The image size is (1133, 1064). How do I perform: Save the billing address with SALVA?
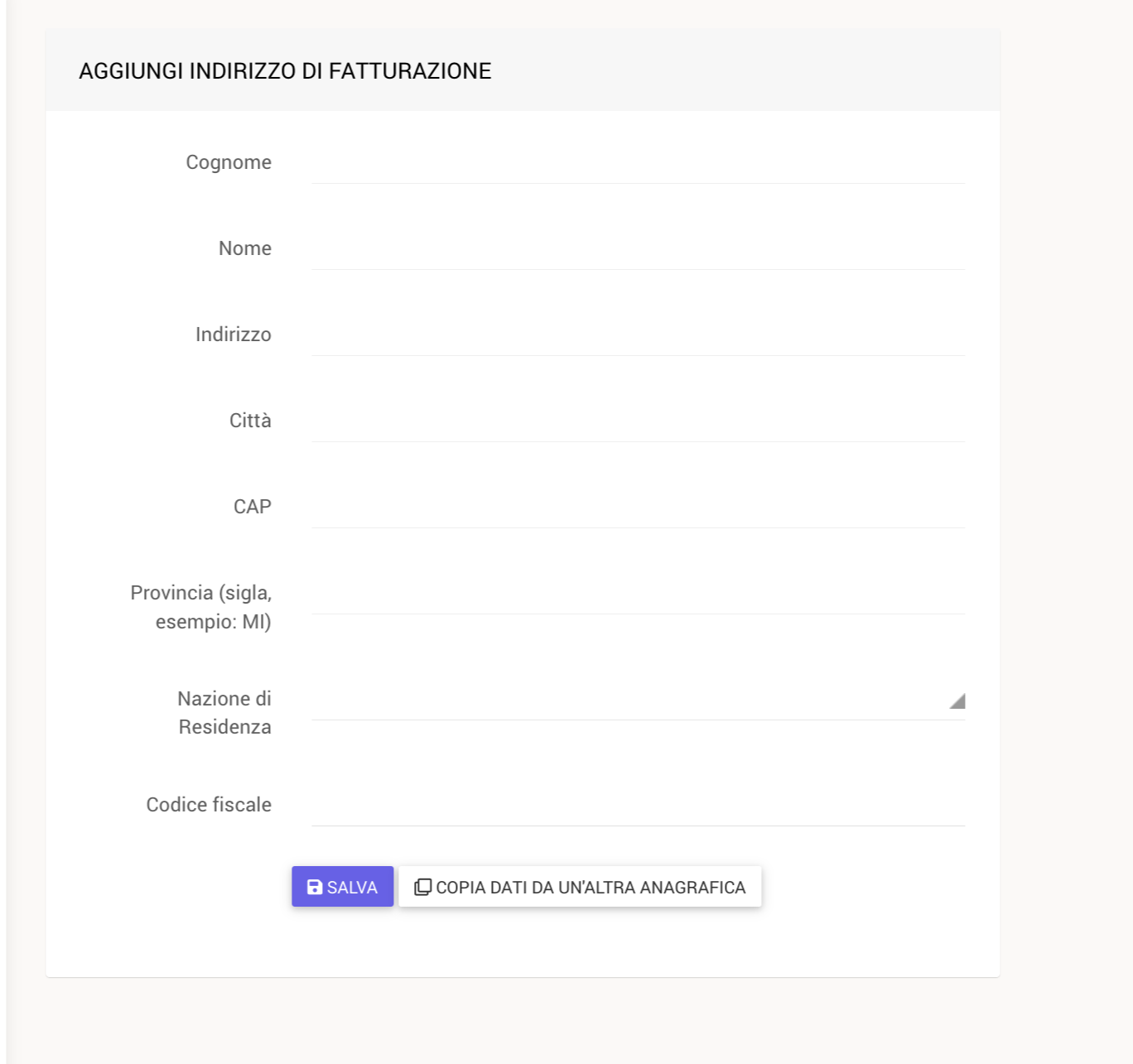(342, 887)
